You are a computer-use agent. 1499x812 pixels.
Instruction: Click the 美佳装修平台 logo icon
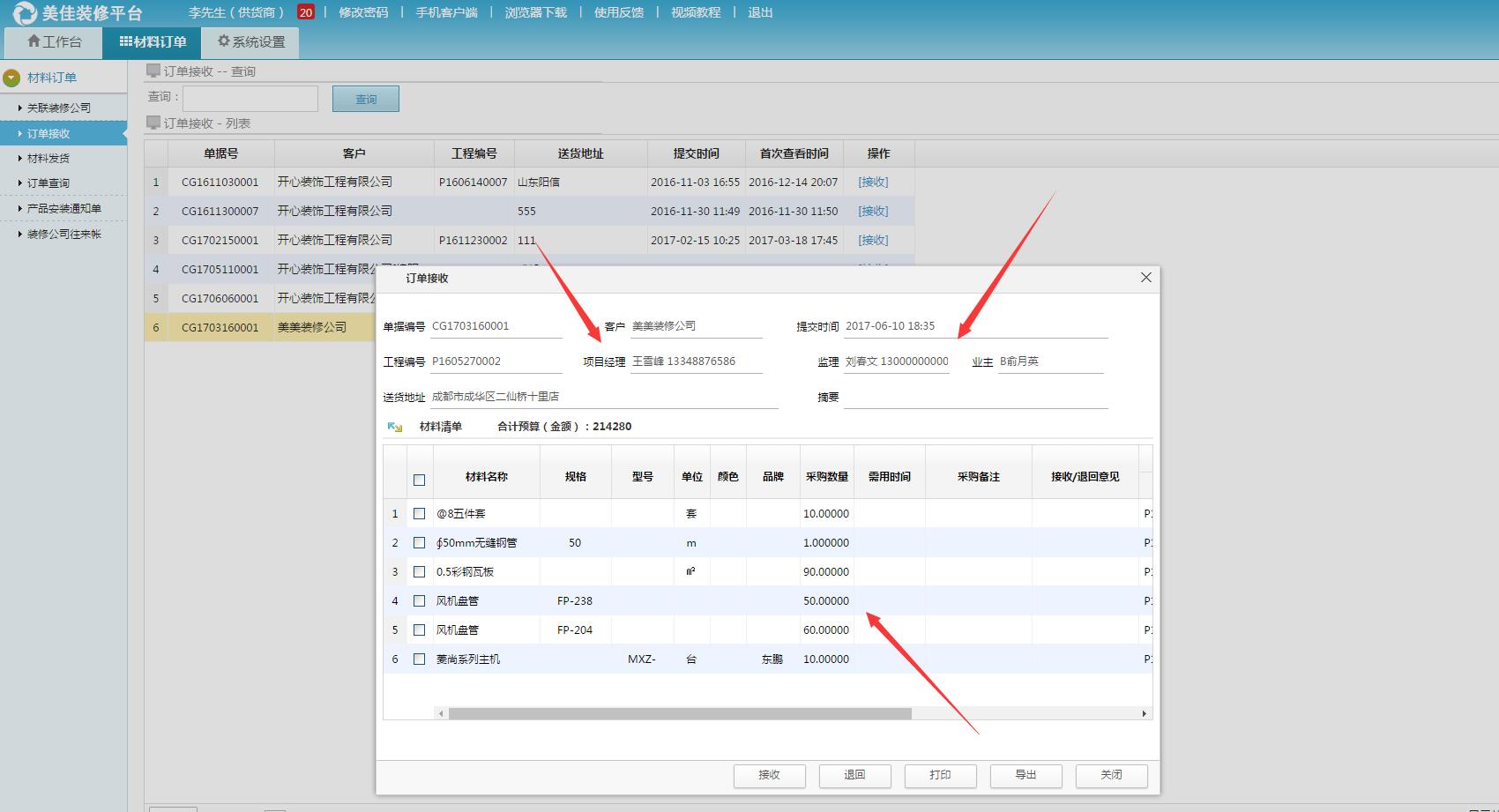(x=24, y=13)
